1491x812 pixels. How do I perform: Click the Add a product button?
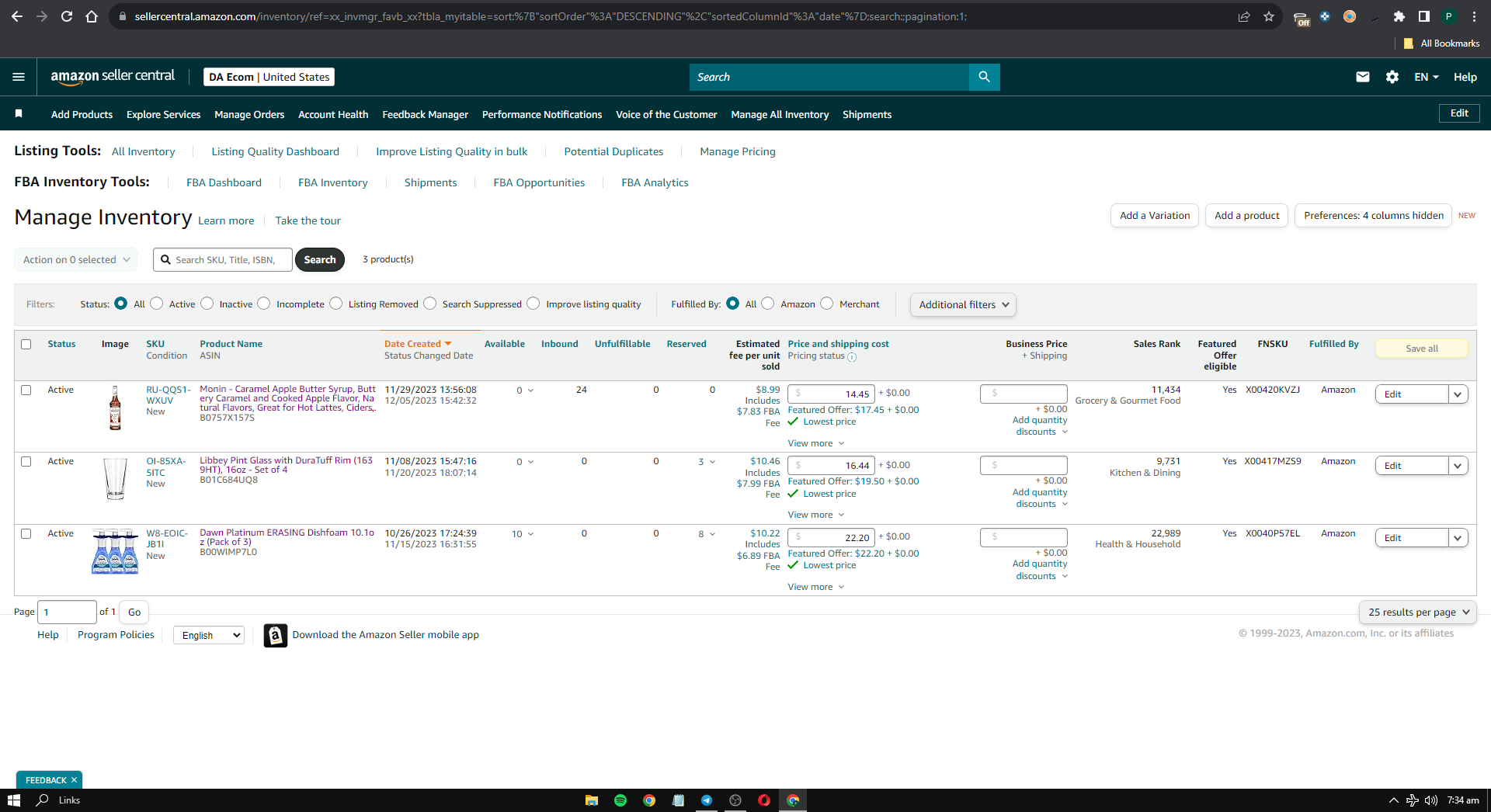pos(1247,216)
